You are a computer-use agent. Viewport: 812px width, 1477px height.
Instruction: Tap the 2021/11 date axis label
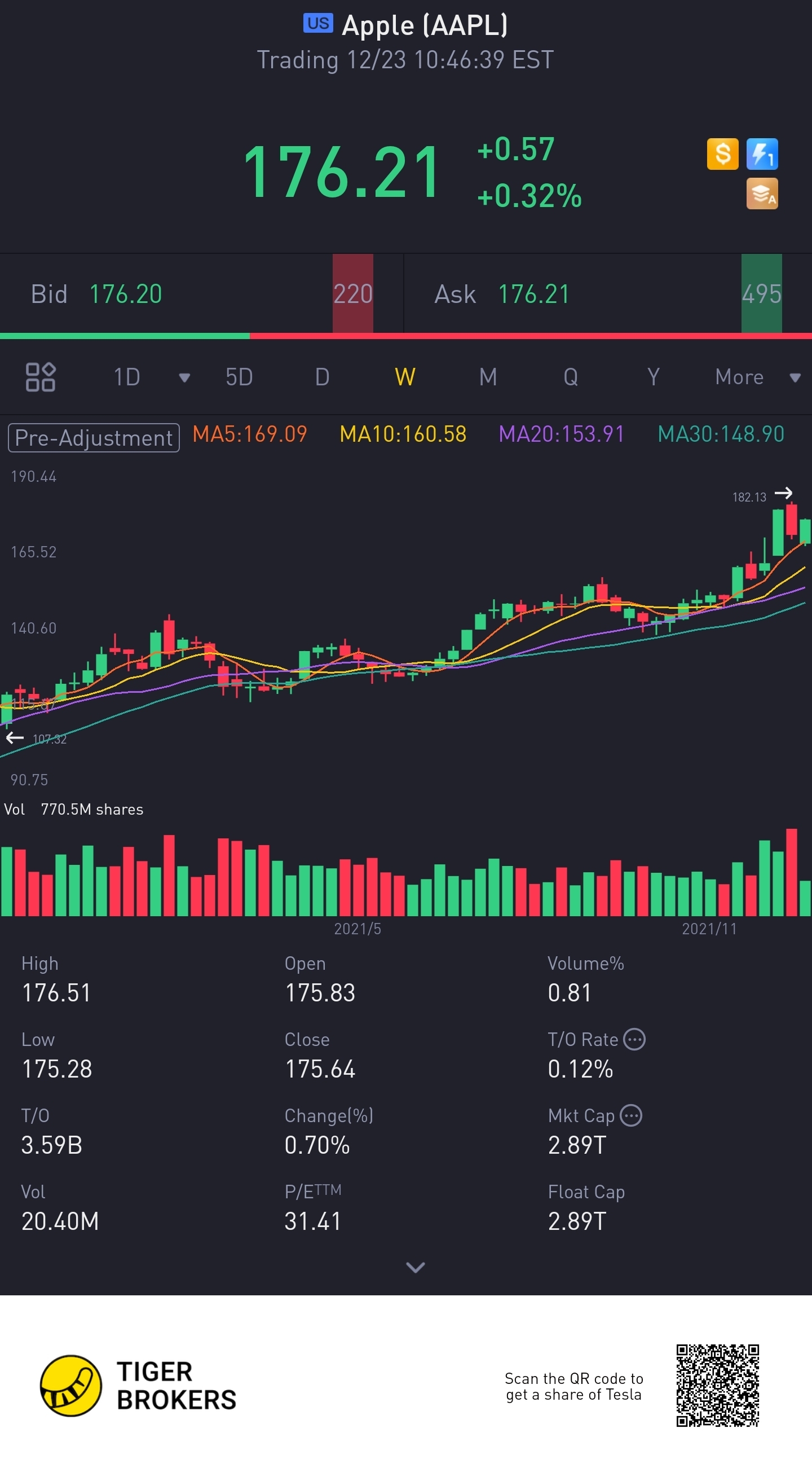click(709, 929)
